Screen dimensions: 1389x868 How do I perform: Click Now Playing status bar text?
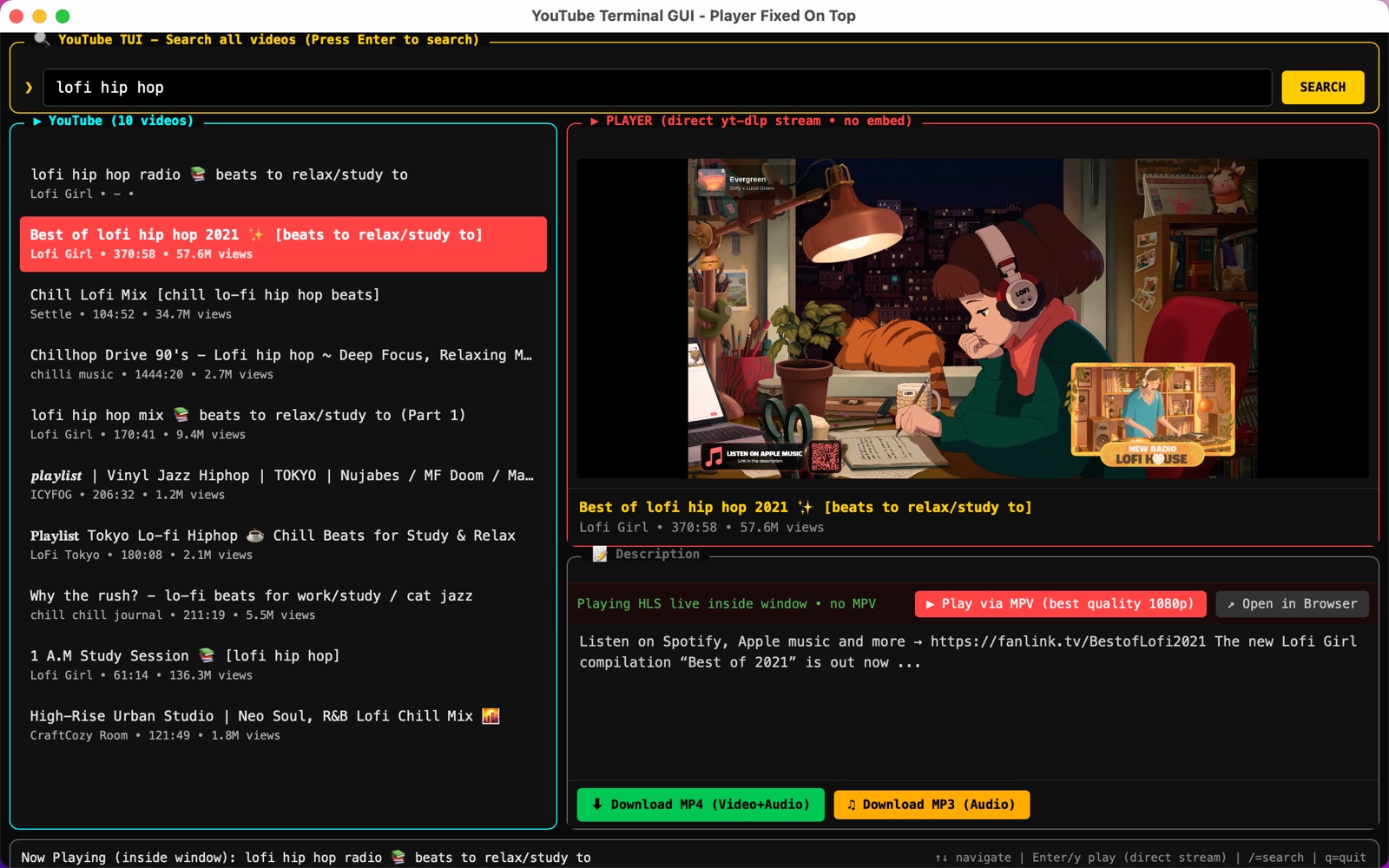[x=306, y=857]
